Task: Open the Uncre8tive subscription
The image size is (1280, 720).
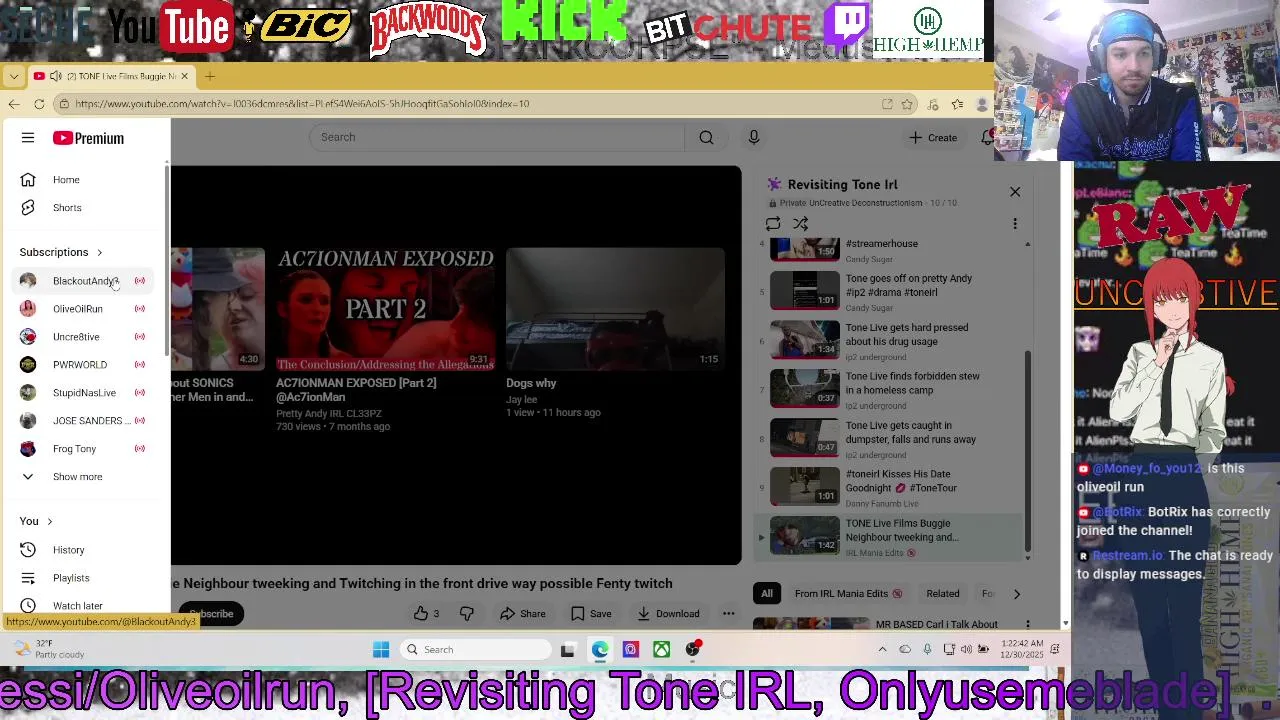Action: (x=85, y=337)
